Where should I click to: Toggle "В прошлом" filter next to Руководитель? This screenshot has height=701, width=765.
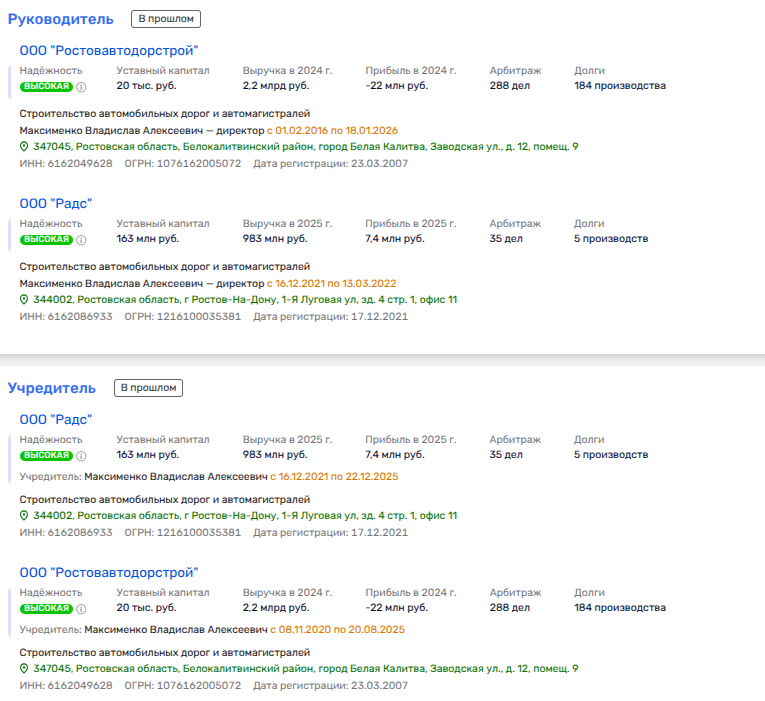coord(166,18)
